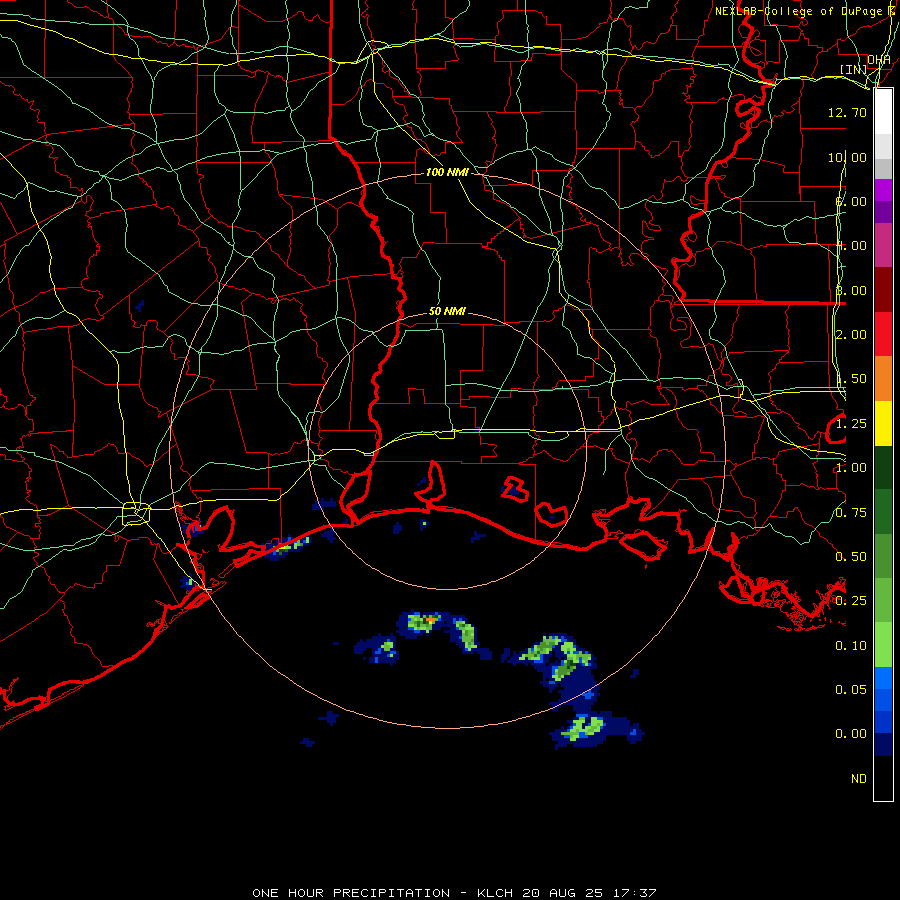Pick the dark maroon legend swatch near 3.00
Screen dimensions: 900x900
click(883, 290)
